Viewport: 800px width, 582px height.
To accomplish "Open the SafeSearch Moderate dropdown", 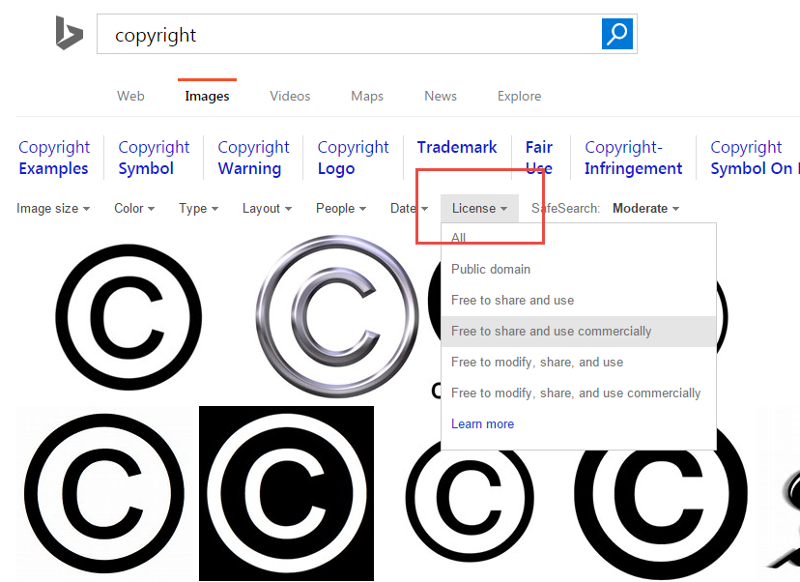I will 645,209.
